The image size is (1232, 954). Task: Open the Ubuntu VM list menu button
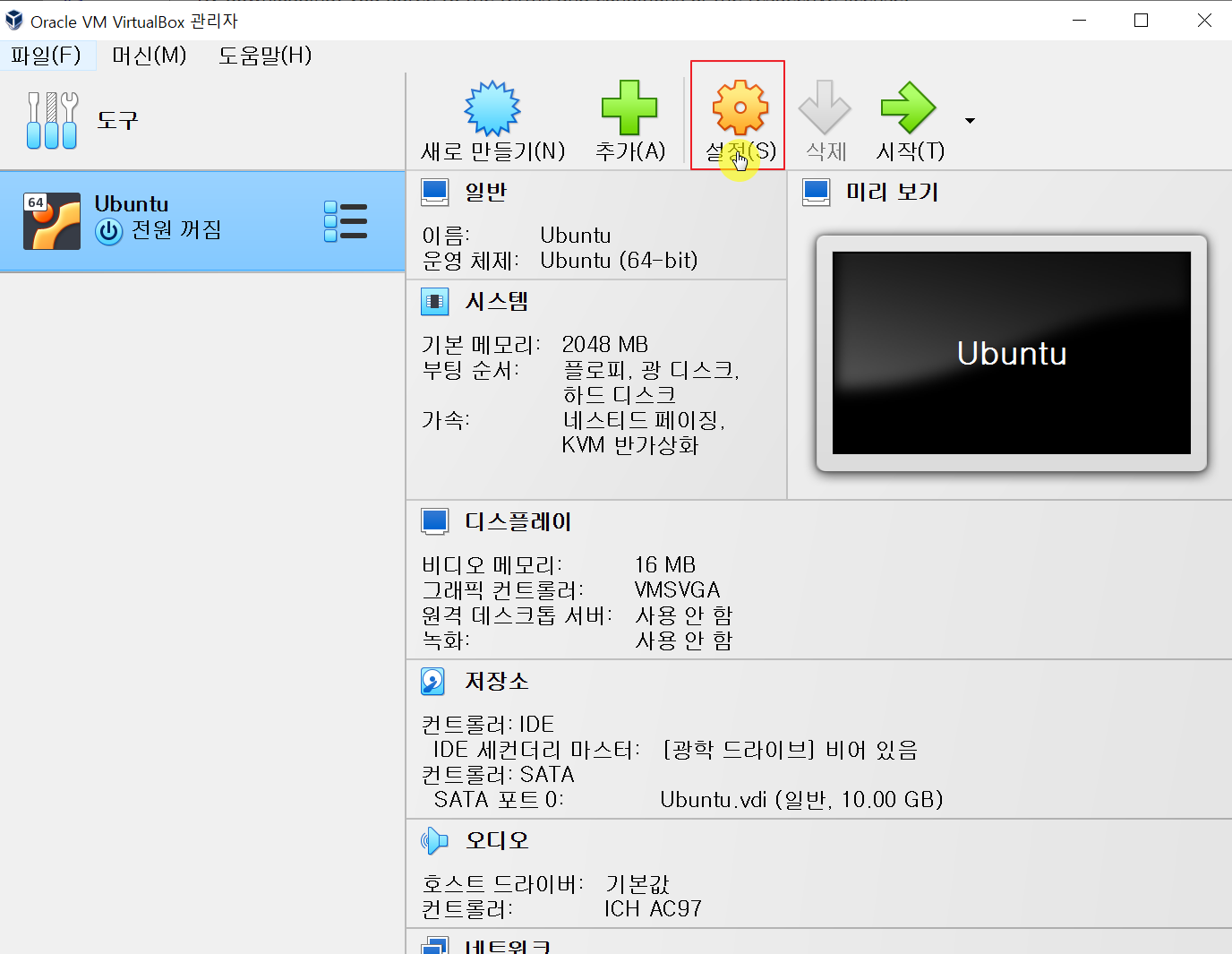pos(346,220)
